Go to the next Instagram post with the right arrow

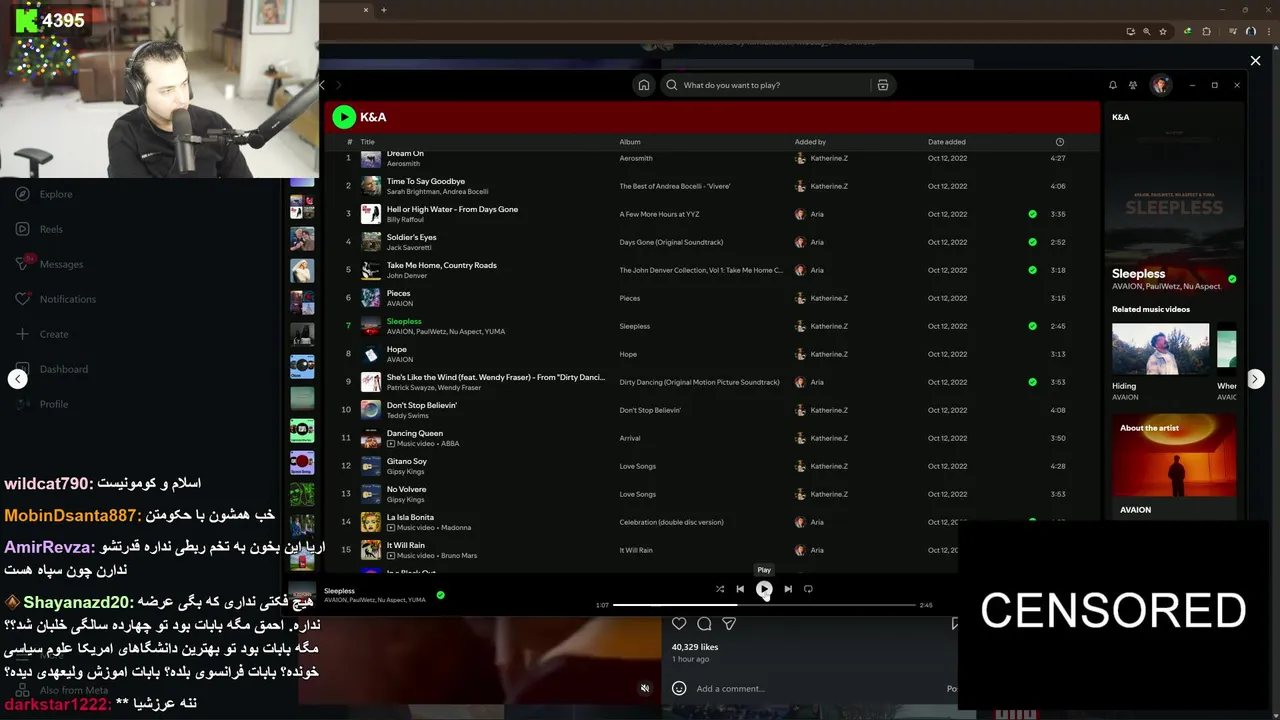(x=1255, y=379)
